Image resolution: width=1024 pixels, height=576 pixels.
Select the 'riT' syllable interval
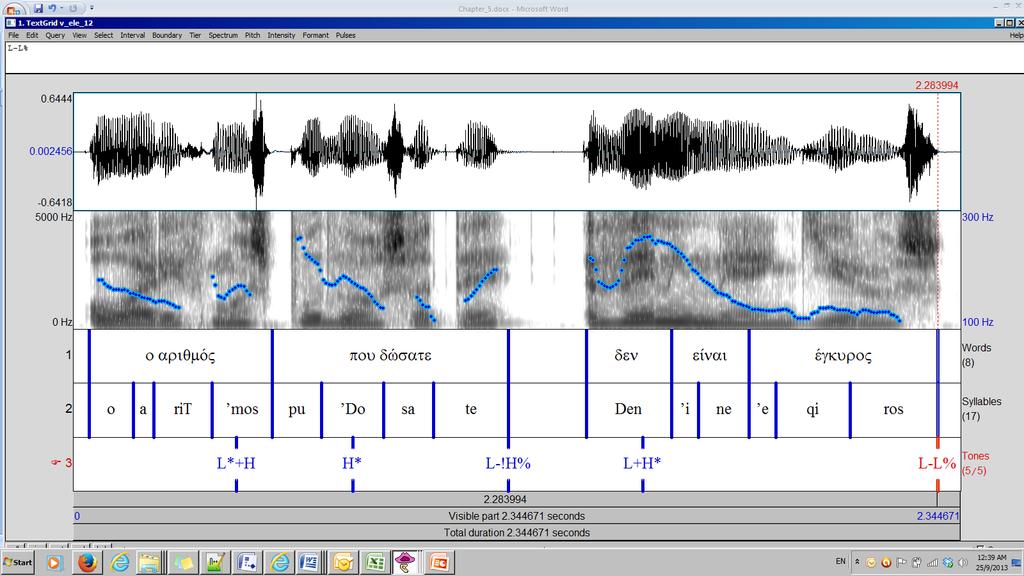(x=183, y=409)
